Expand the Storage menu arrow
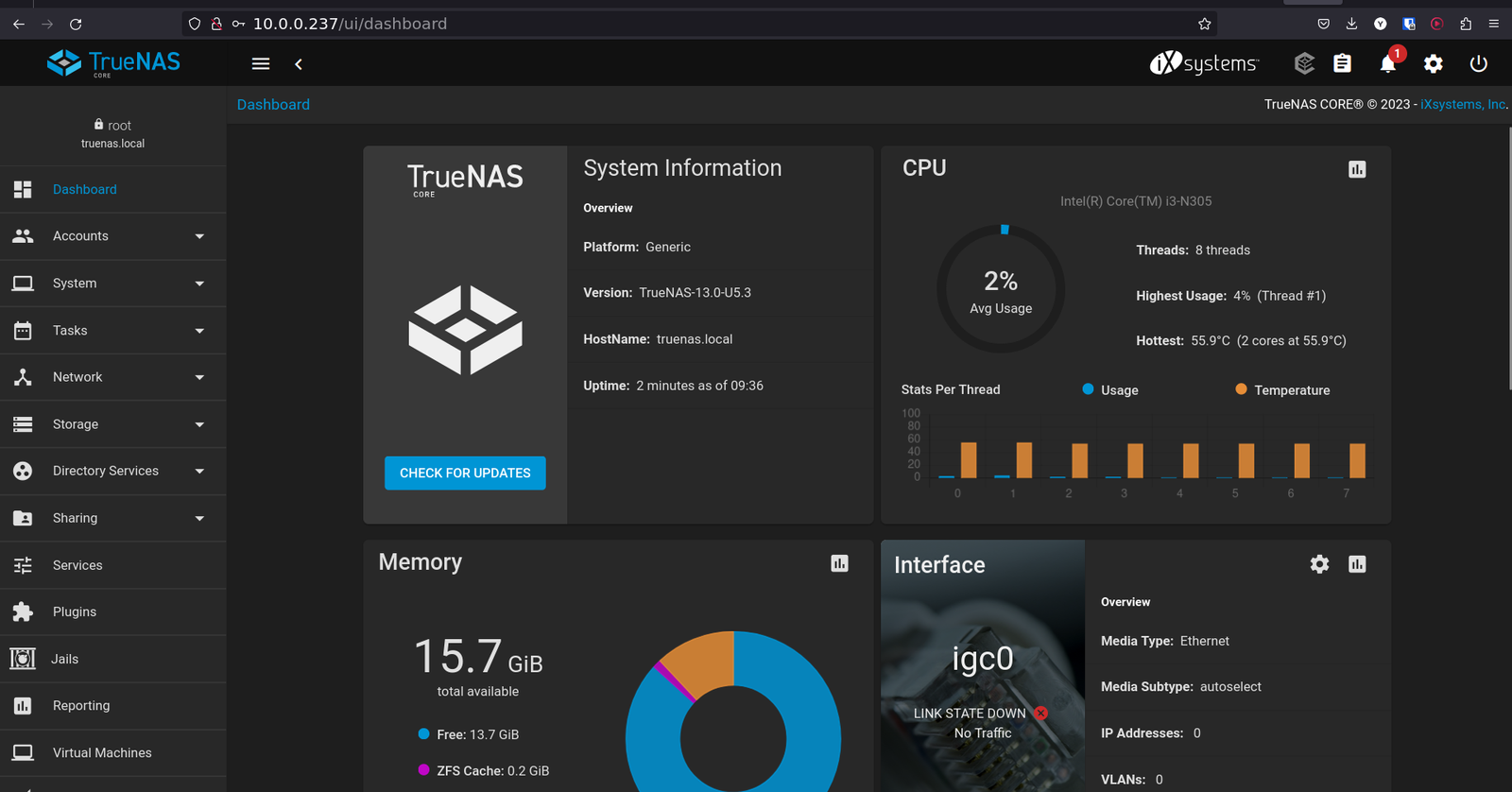1512x792 pixels. [199, 424]
